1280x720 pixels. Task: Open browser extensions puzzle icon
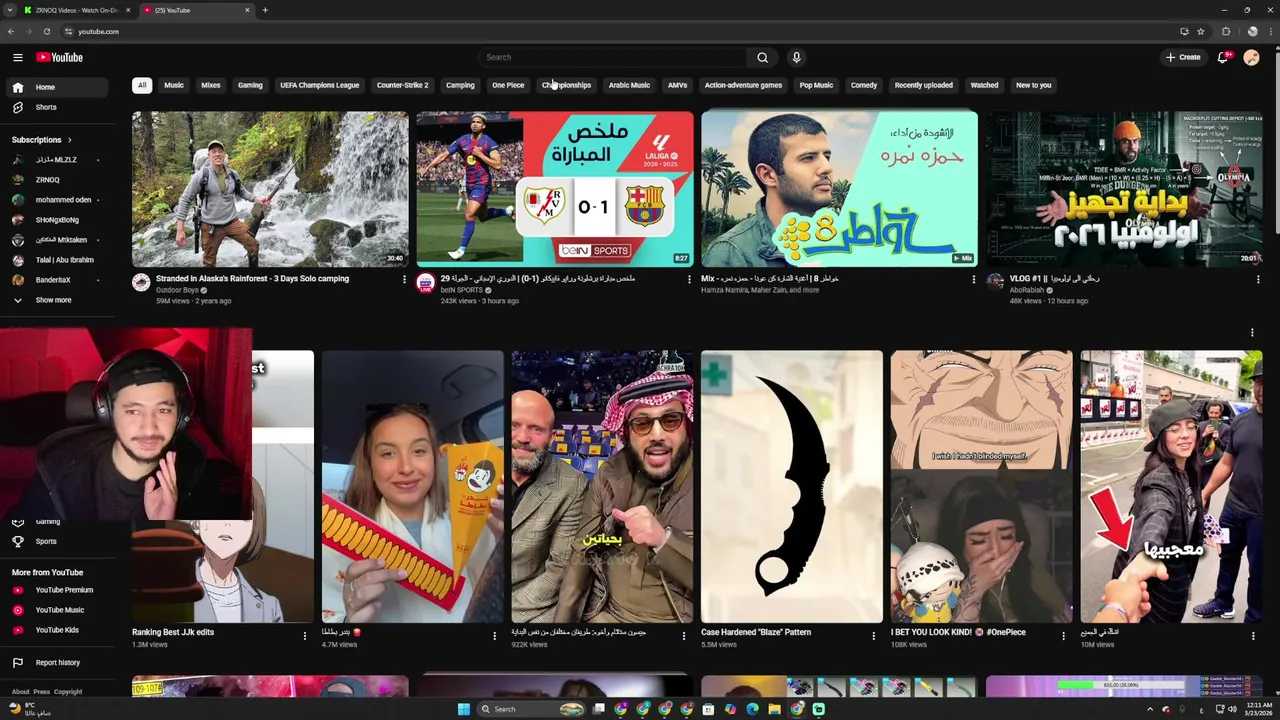[x=1226, y=31]
